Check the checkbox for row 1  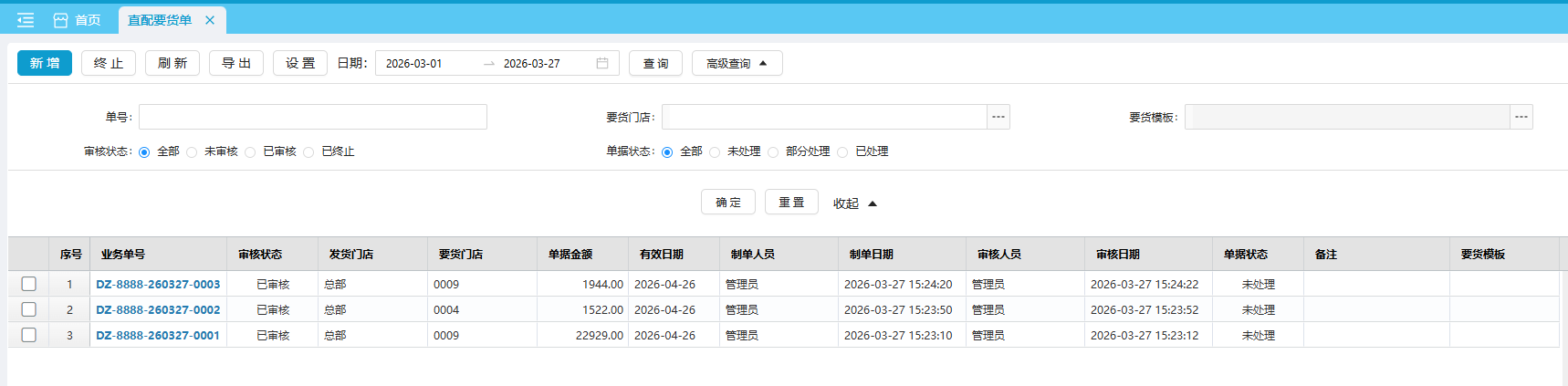pos(28,284)
